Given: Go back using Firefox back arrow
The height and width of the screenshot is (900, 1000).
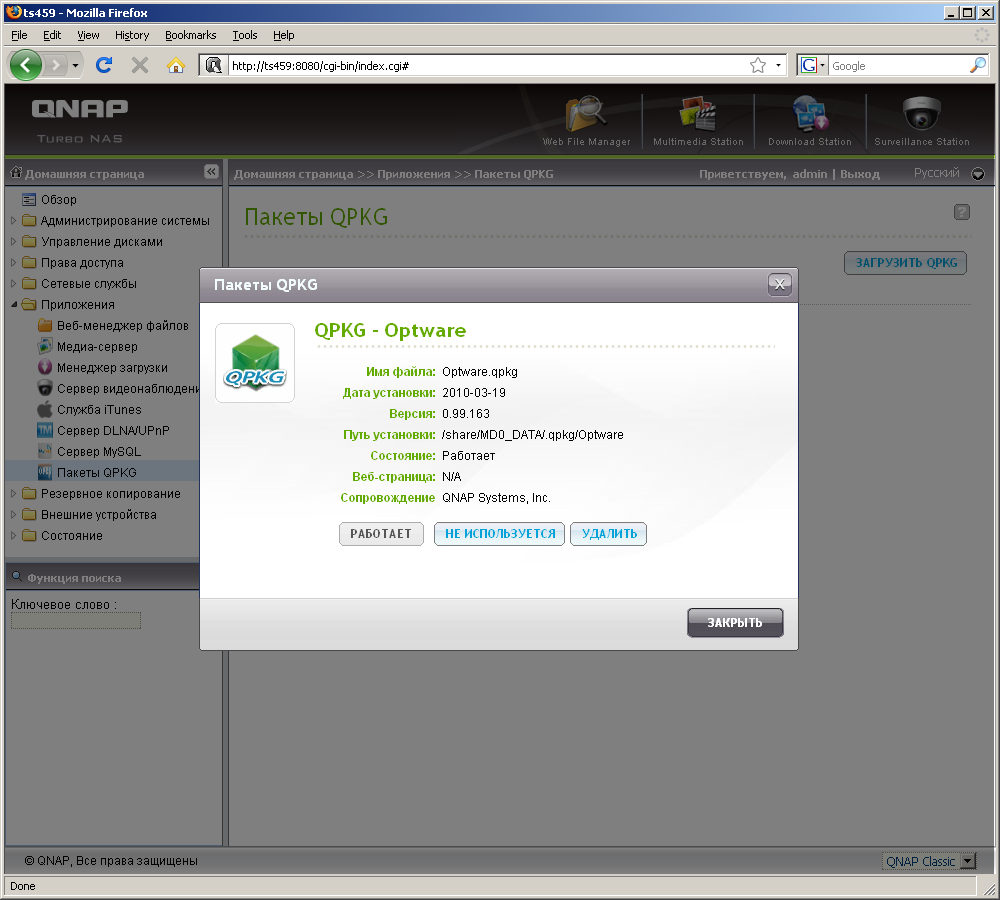Looking at the screenshot, I should click(x=26, y=65).
